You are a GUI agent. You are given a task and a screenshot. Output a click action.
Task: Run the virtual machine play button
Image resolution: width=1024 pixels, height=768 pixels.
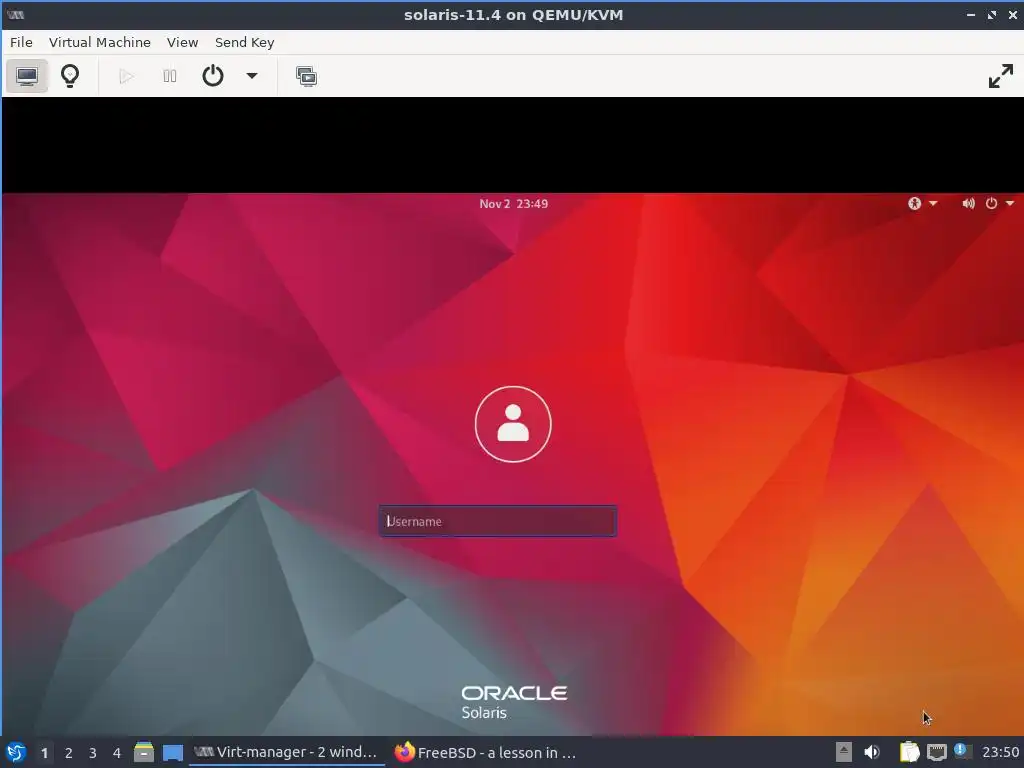tap(126, 76)
